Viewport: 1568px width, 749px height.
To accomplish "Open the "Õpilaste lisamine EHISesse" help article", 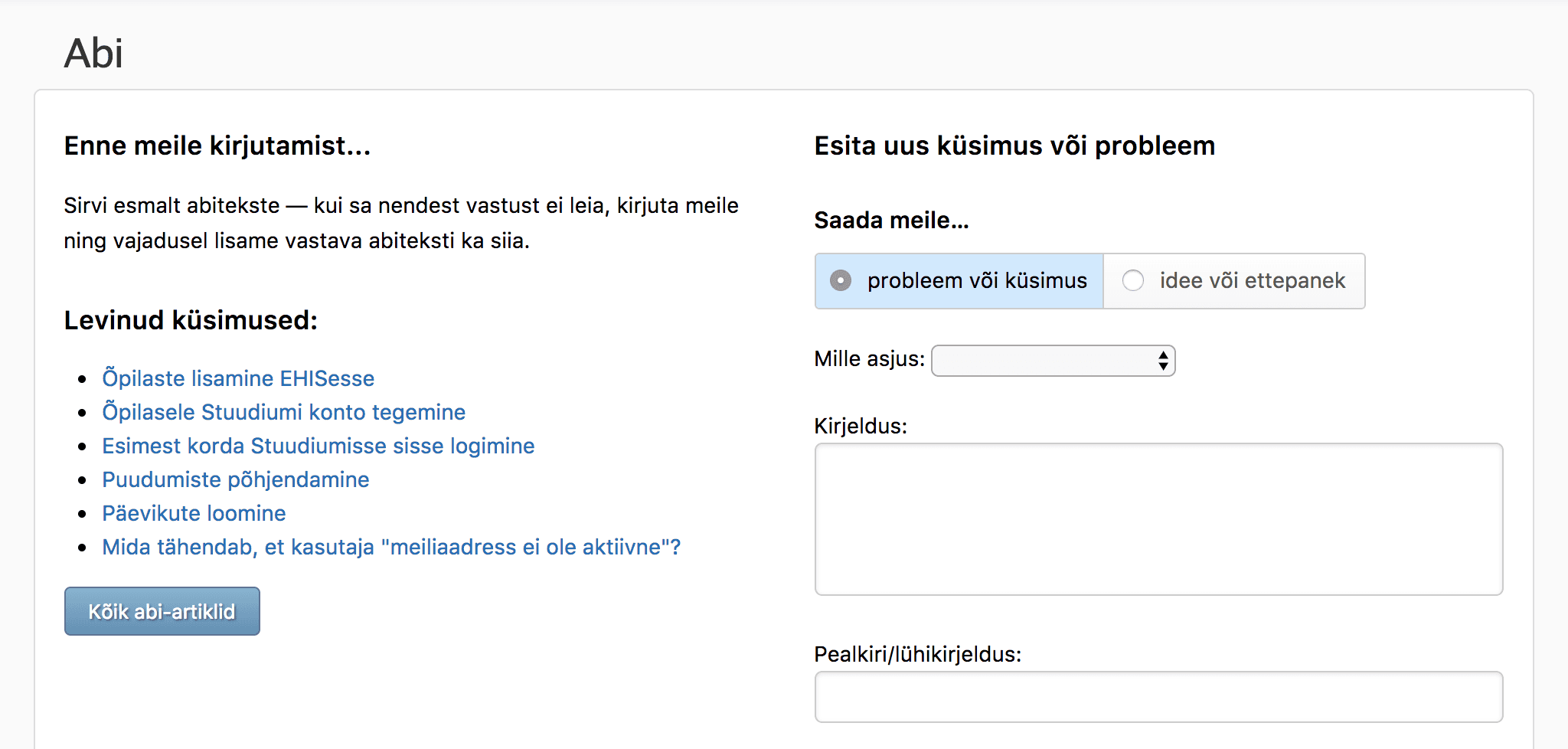I will [238, 378].
